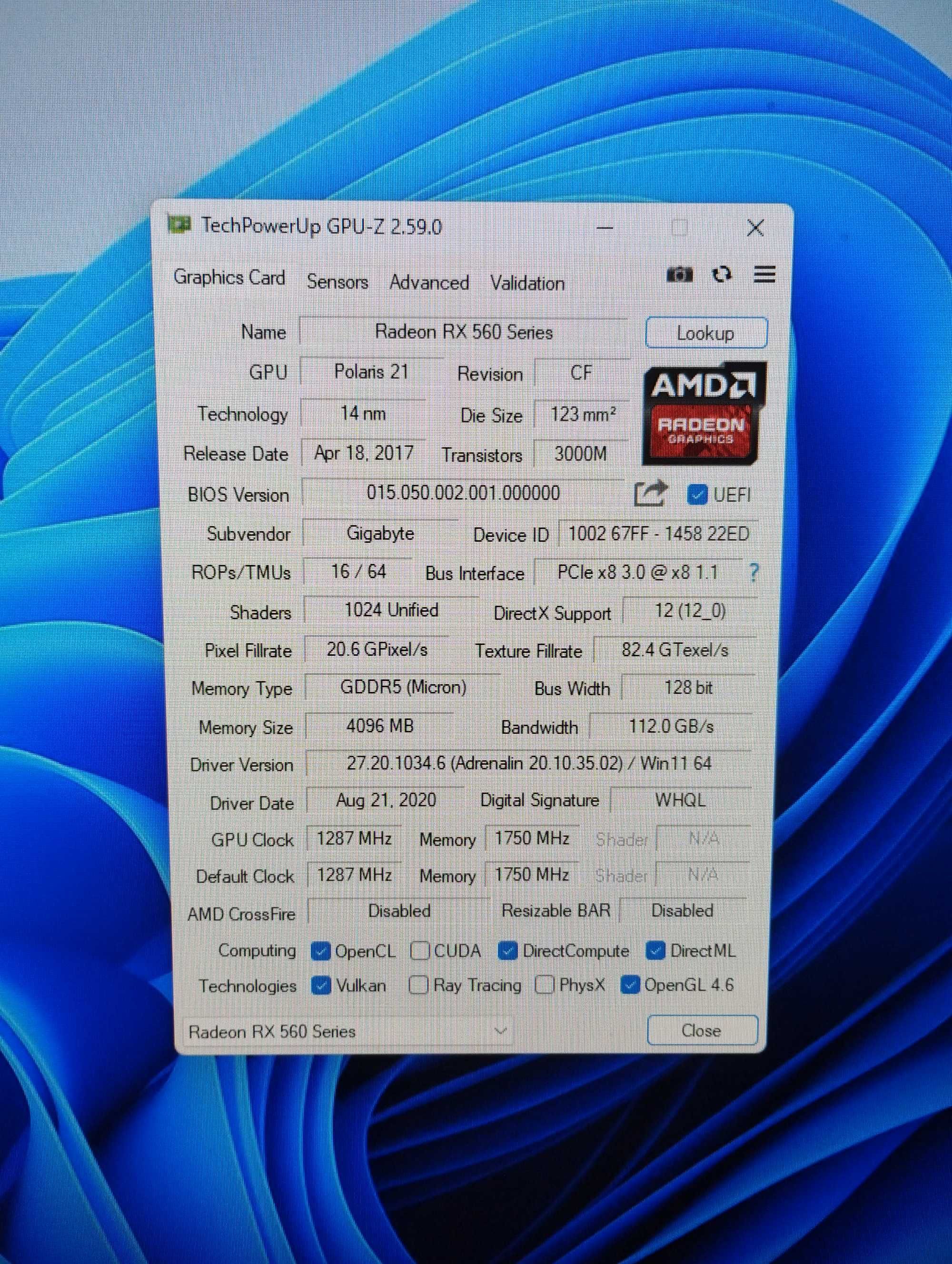Click the Driver Version field value
Viewport: 952px width, 1264px height.
click(x=529, y=763)
